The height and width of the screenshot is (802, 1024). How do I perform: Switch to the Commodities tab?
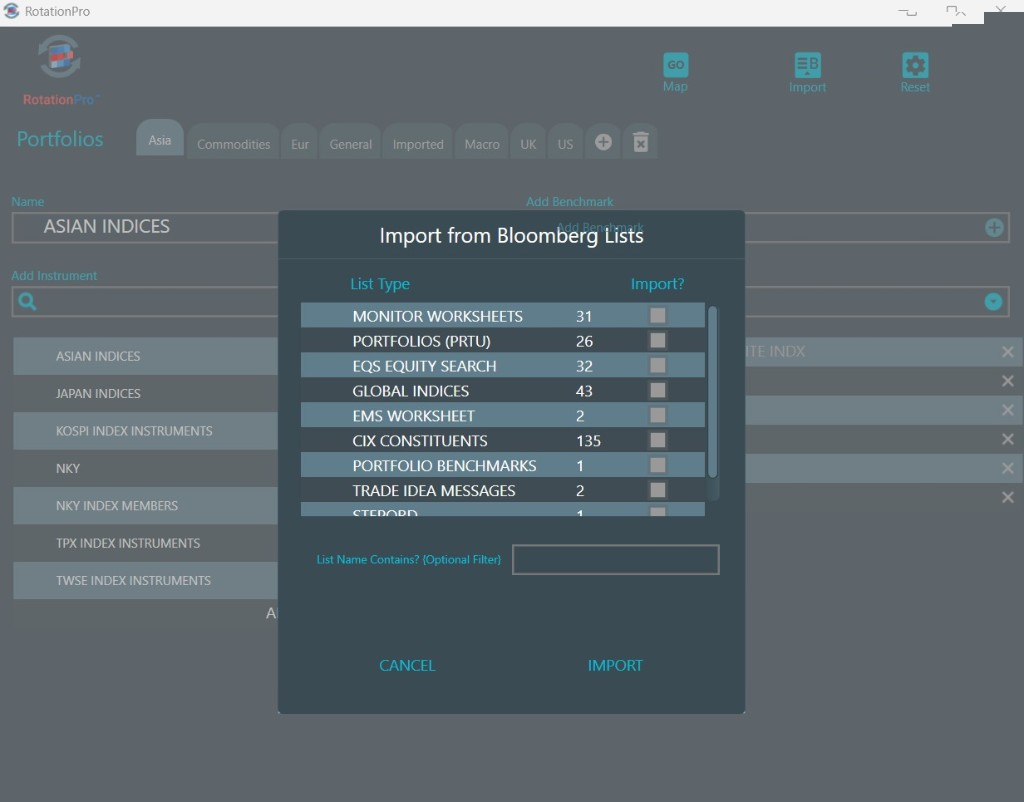pos(233,143)
